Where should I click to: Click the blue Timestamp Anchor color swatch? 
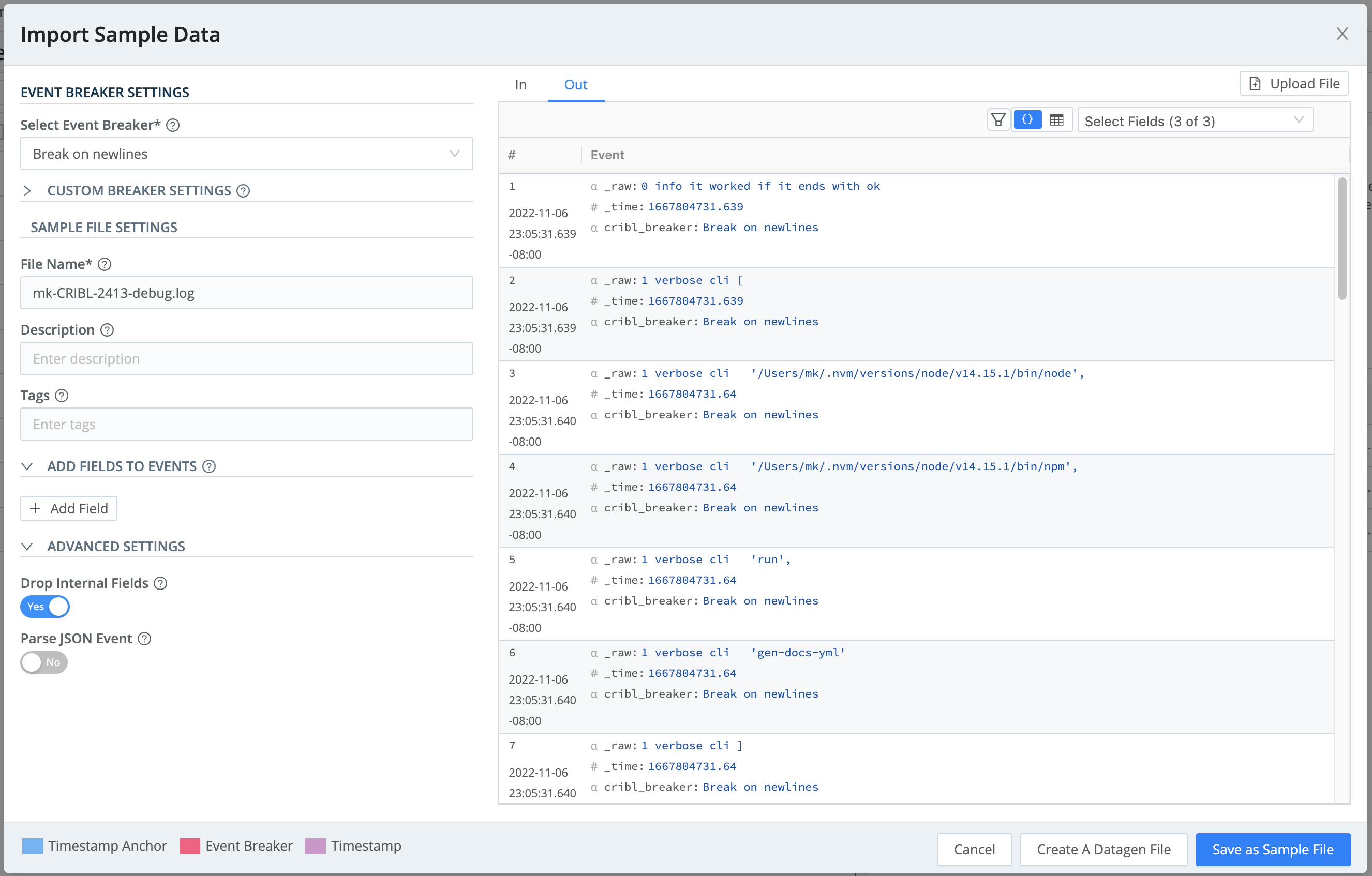32,846
